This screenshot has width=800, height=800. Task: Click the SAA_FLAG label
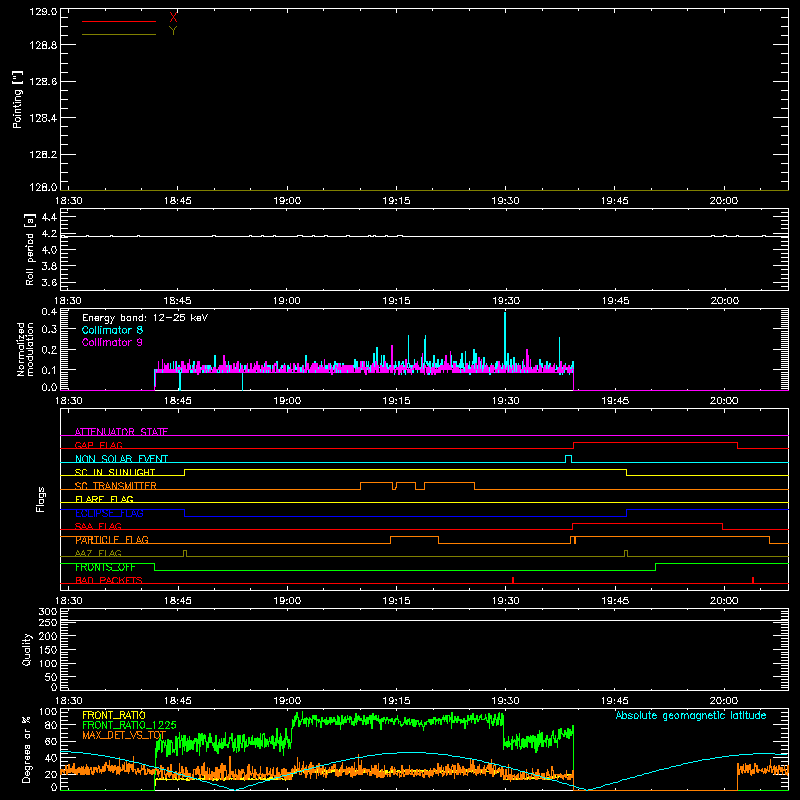click(98, 526)
